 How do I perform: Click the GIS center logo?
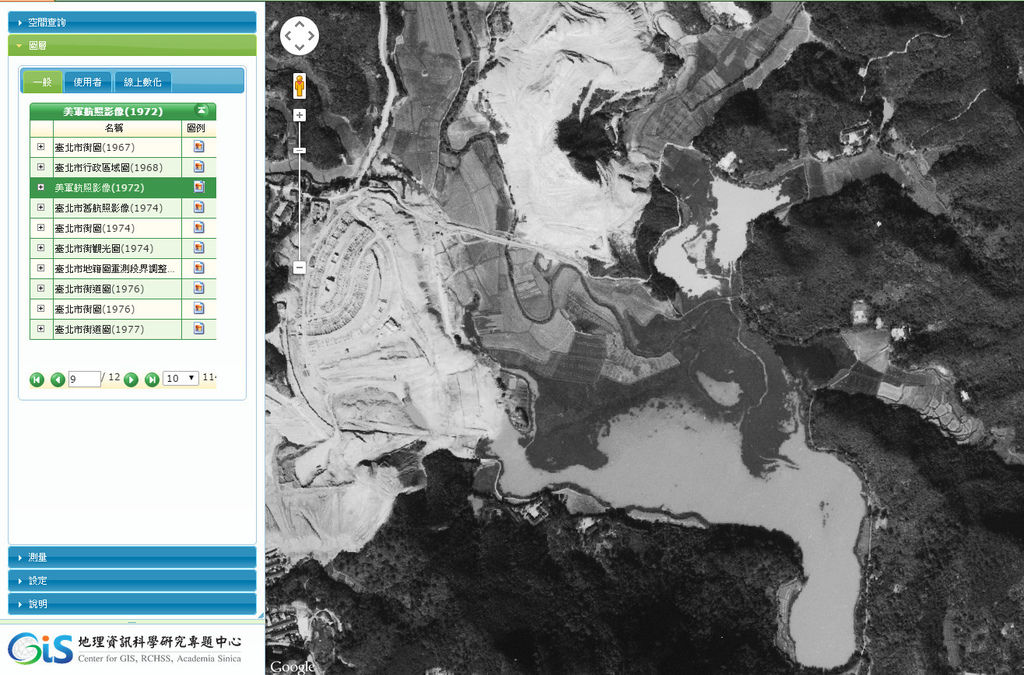[x=124, y=649]
